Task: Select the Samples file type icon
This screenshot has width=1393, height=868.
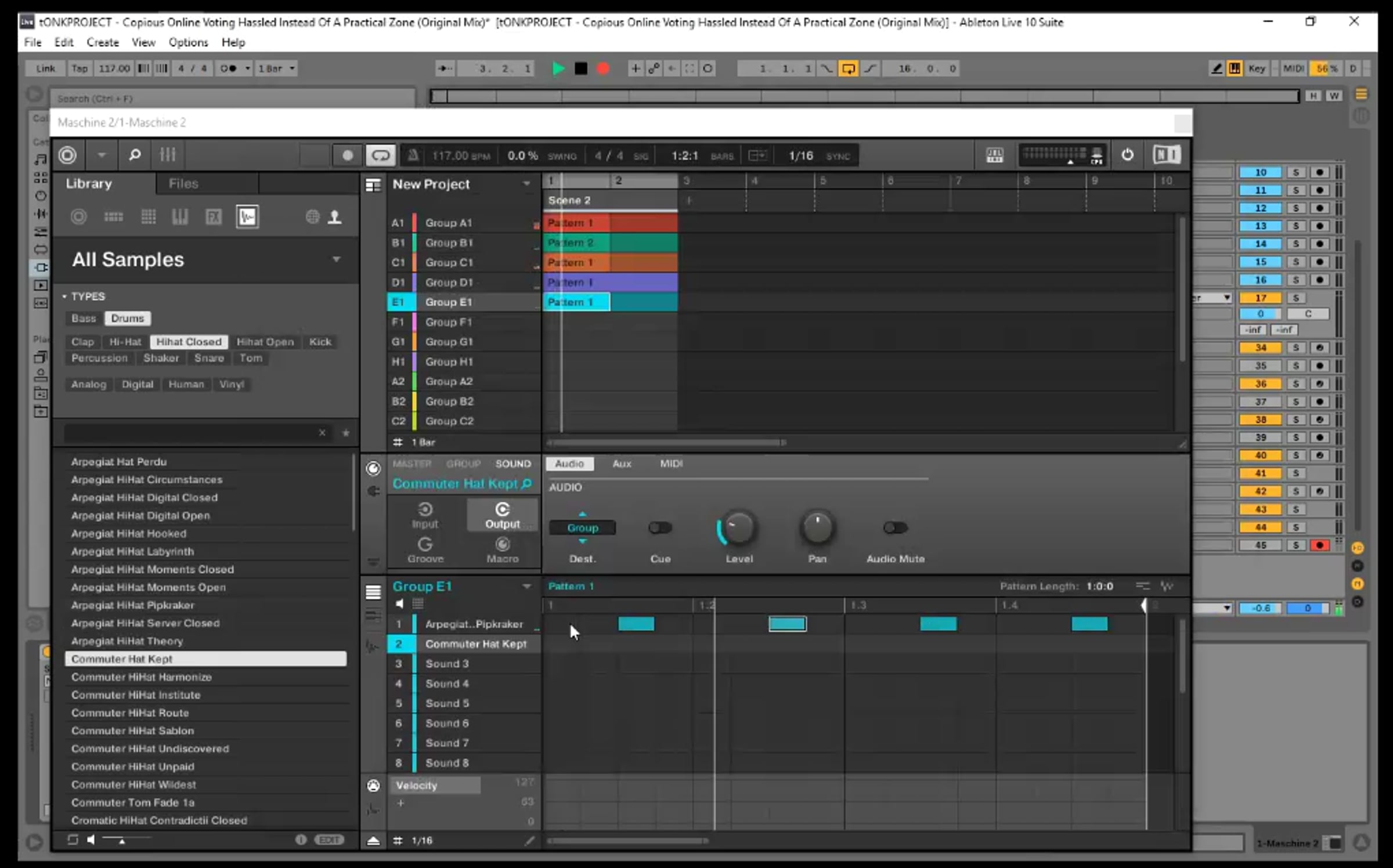Action: point(247,217)
